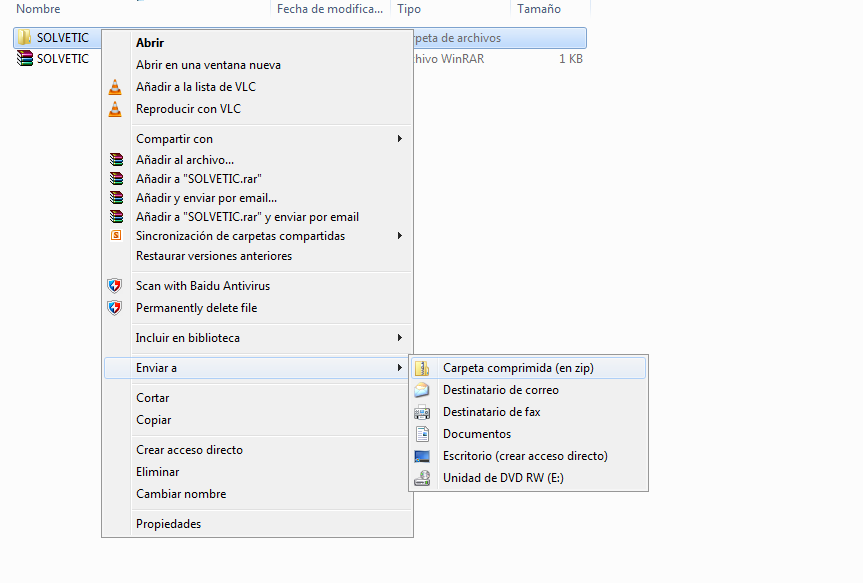Select Carpeta comprimida (en zip)
The image size is (863, 583).
[x=528, y=368]
